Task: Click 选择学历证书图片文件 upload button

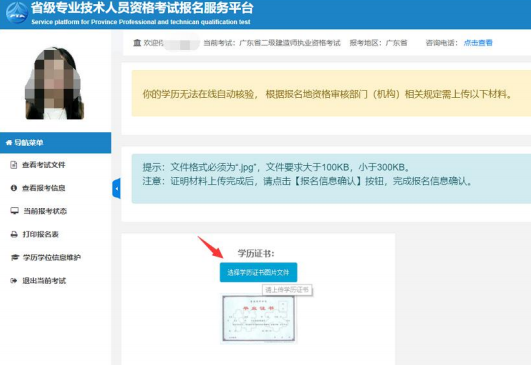Action: (x=258, y=272)
